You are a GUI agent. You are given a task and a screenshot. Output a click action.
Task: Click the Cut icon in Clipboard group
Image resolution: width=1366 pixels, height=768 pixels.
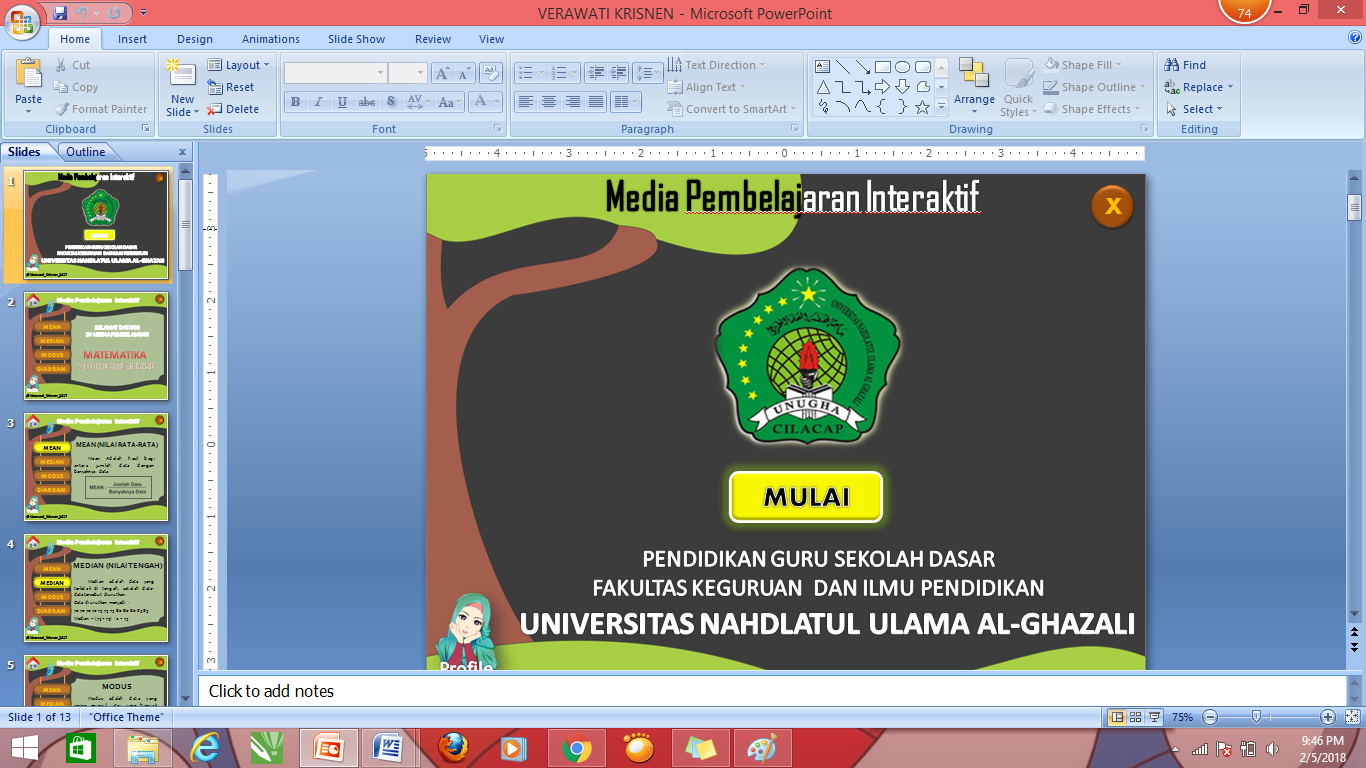[x=62, y=64]
